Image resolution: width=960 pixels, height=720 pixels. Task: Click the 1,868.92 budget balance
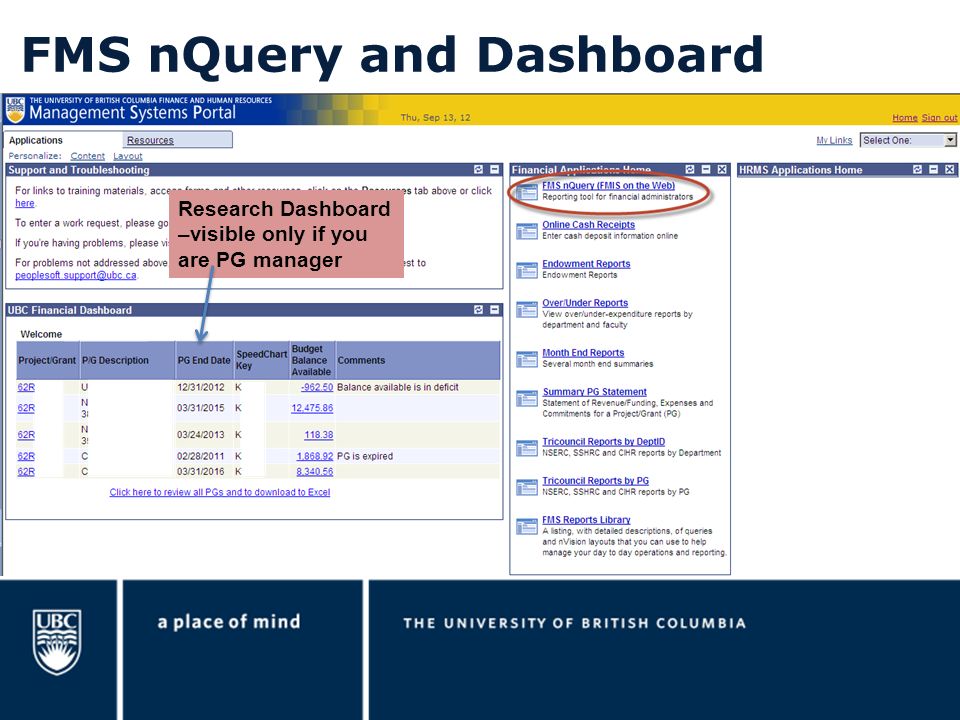coord(315,456)
